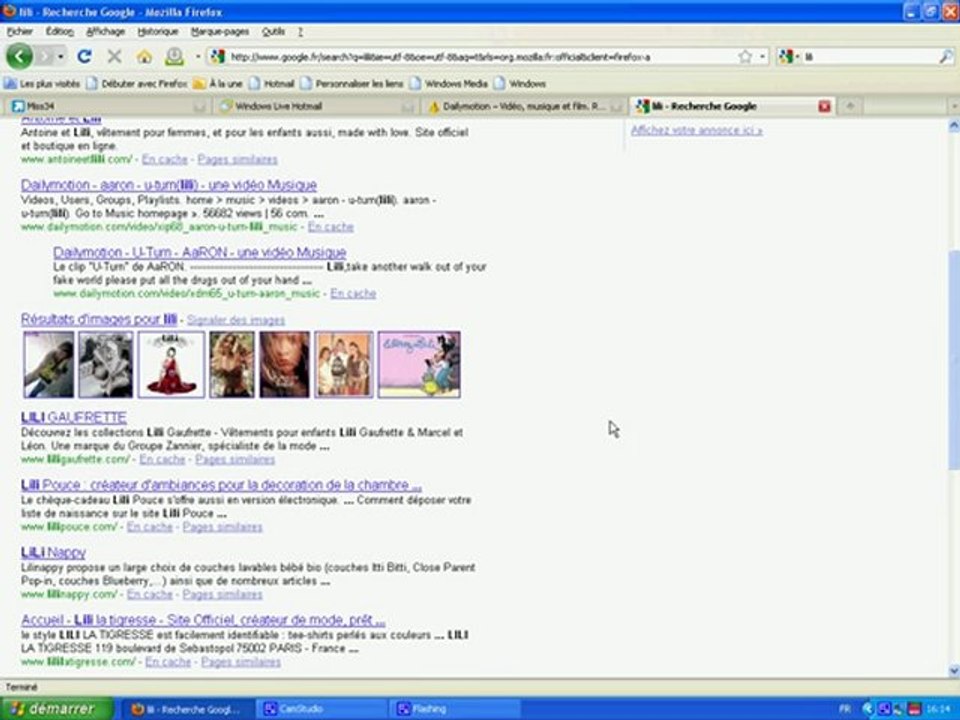Select the Firefox Recherche Google taskbar button
Image resolution: width=960 pixels, height=720 pixels.
click(x=188, y=709)
